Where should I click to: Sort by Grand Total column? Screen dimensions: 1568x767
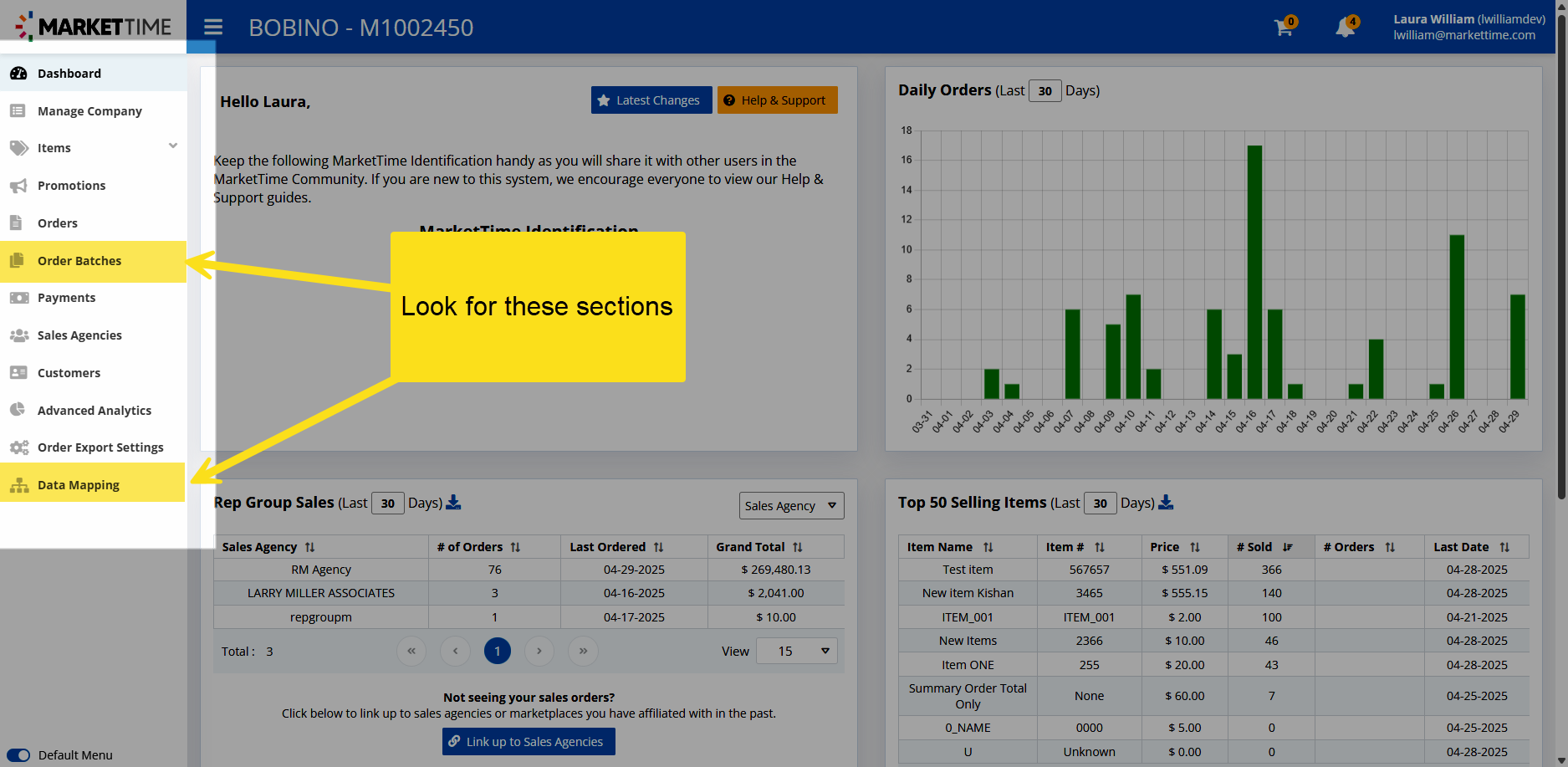tap(798, 547)
